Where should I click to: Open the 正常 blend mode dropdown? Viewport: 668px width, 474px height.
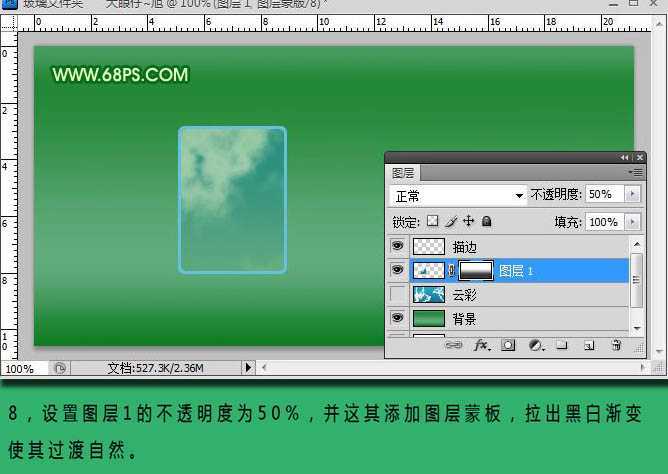click(458, 196)
